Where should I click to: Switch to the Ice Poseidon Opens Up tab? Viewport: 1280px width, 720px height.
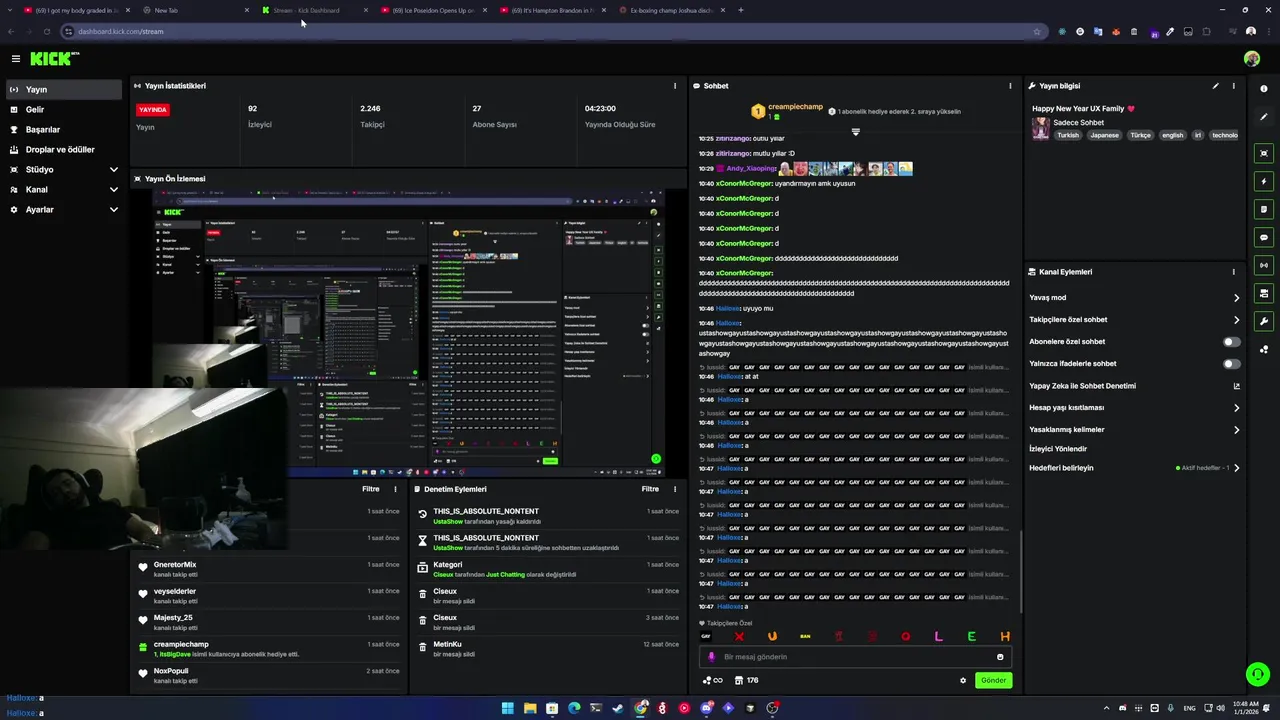point(434,10)
